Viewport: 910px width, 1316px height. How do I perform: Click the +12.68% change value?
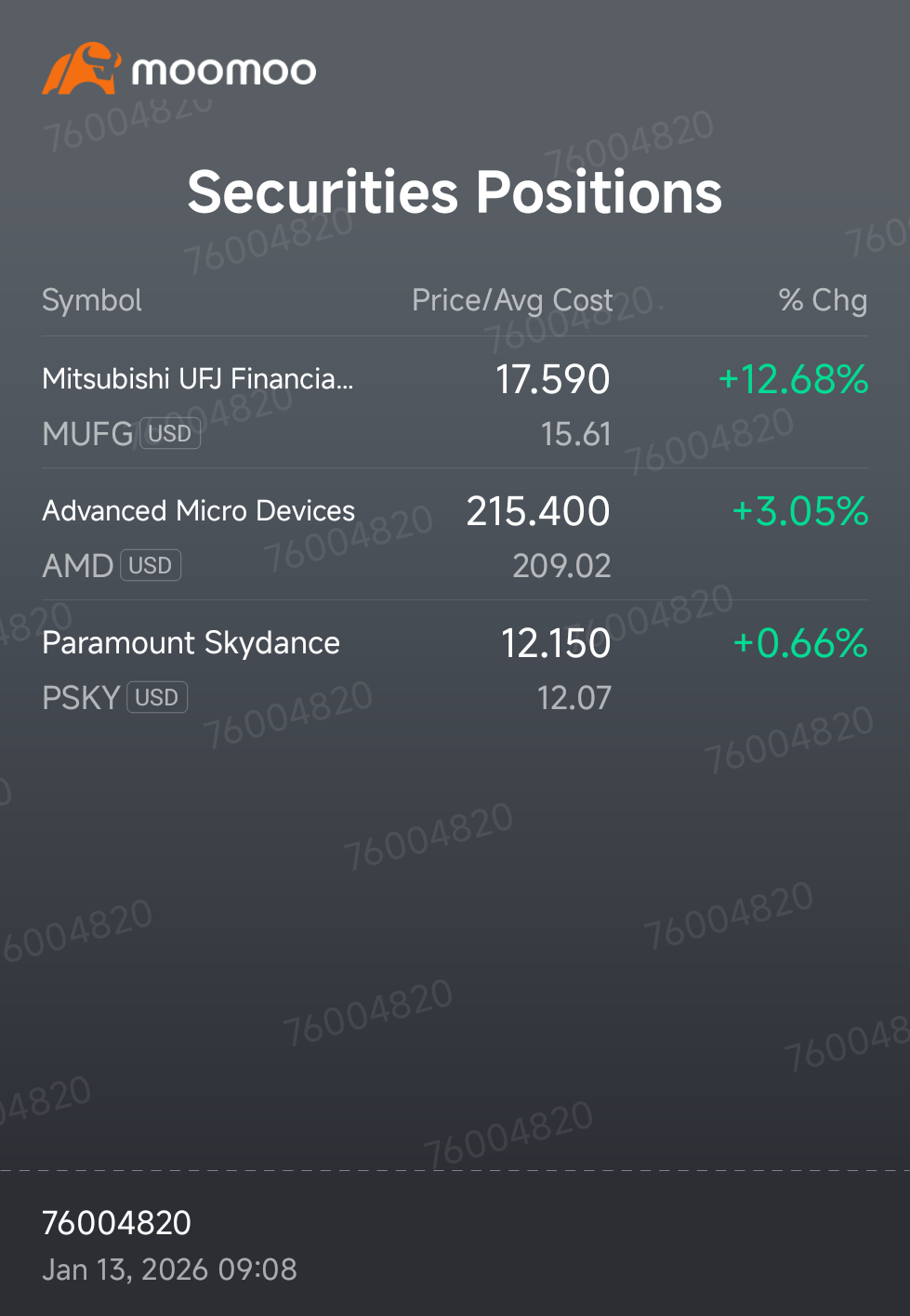[793, 379]
